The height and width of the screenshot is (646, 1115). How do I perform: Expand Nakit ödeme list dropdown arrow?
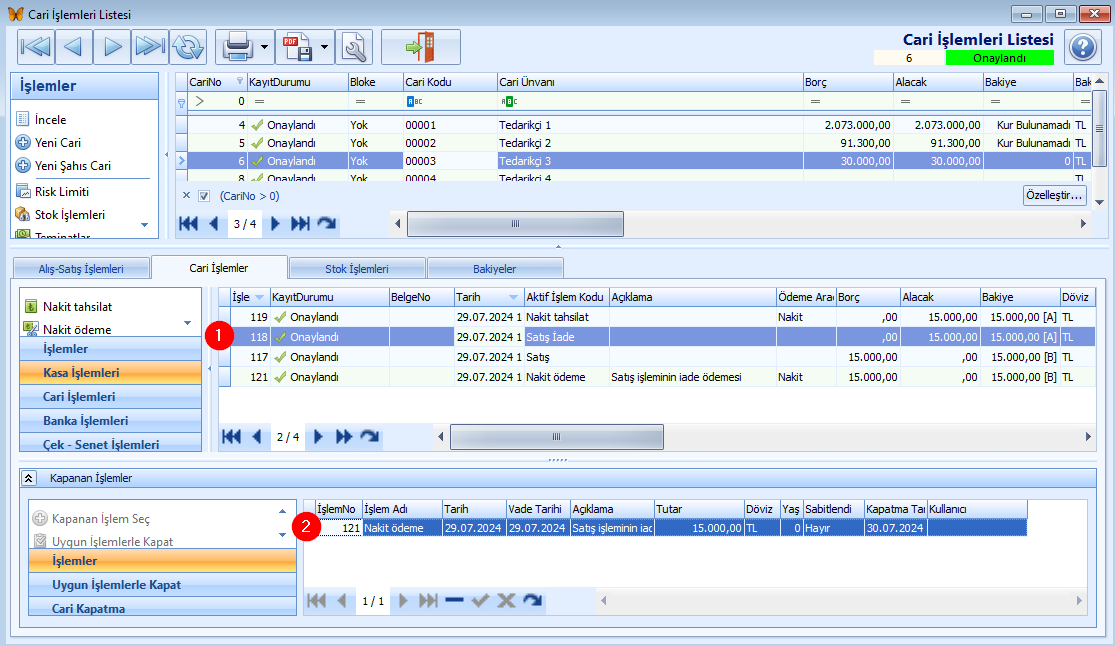(x=188, y=323)
